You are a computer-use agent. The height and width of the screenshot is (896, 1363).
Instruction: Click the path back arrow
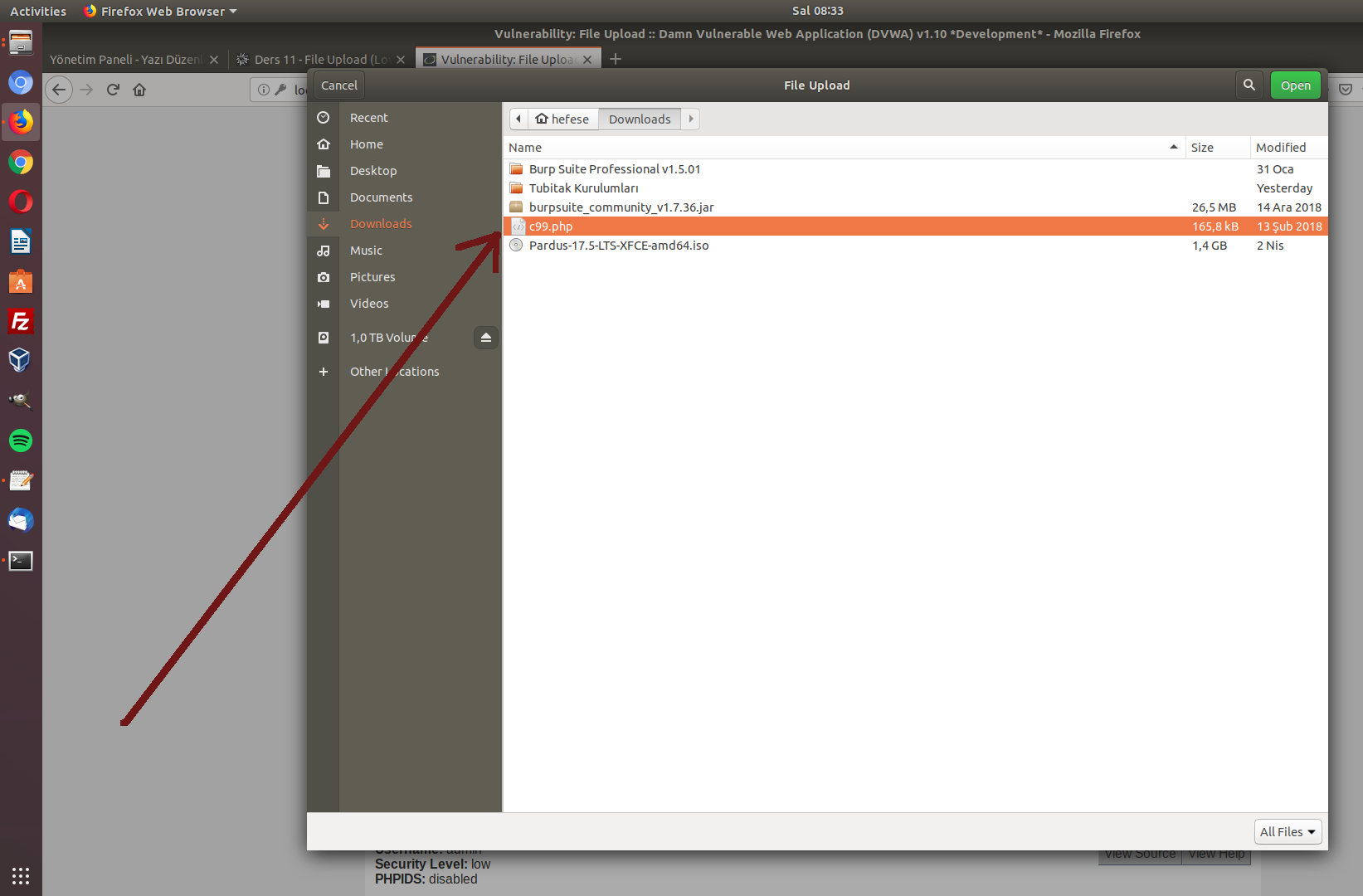[x=518, y=119]
